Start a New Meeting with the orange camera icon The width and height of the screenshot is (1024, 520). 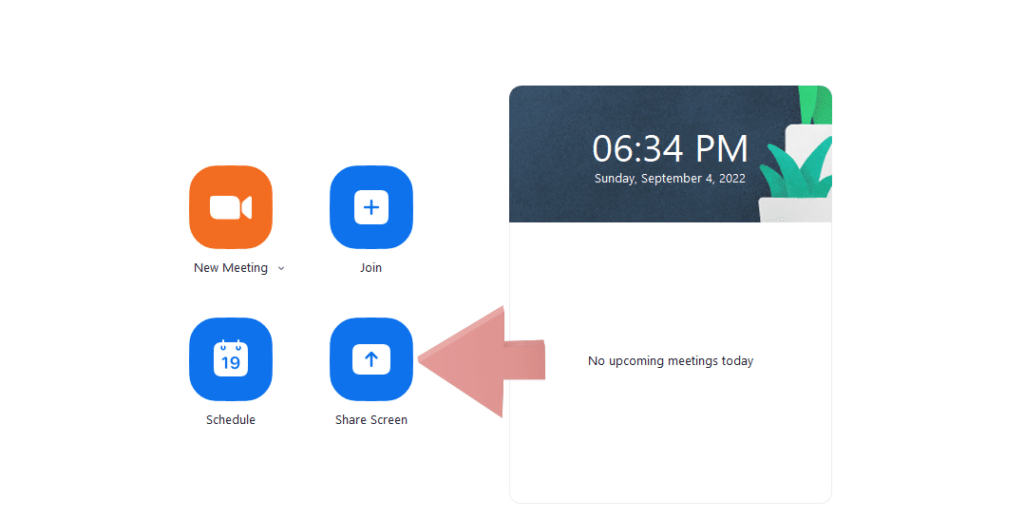(x=231, y=207)
